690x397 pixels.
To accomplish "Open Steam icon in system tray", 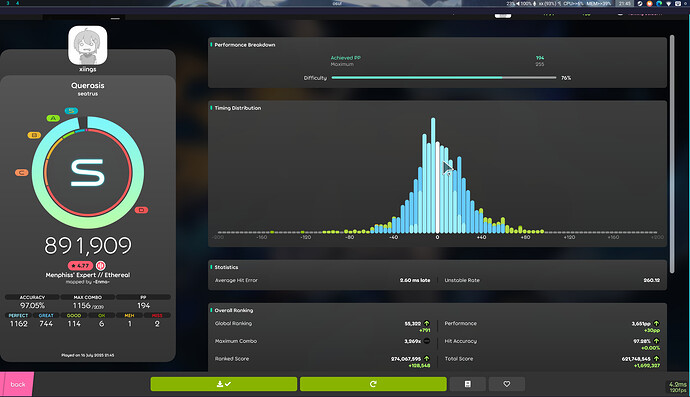I will coord(640,3).
